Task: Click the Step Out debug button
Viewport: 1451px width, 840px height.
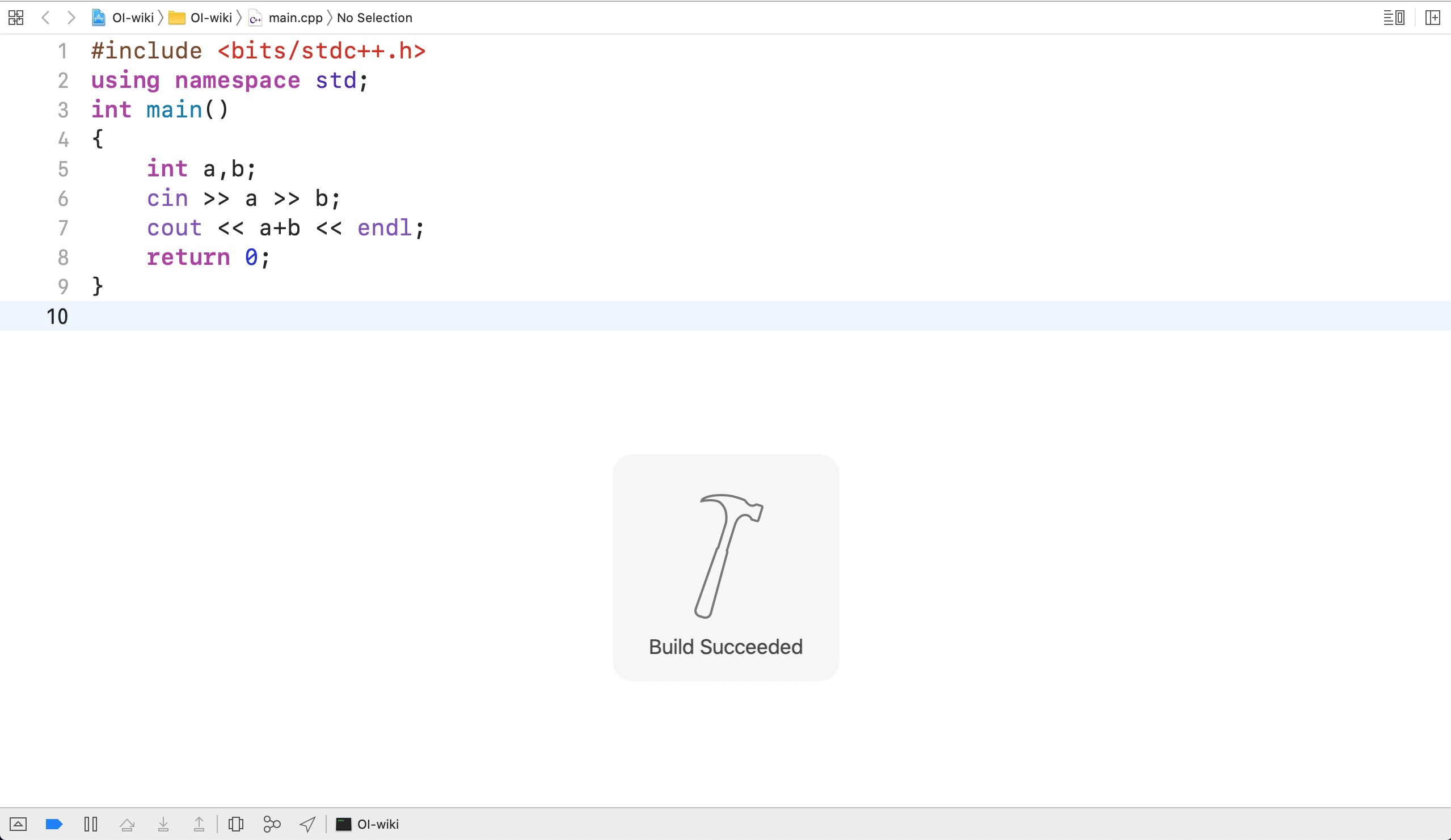Action: (x=199, y=824)
